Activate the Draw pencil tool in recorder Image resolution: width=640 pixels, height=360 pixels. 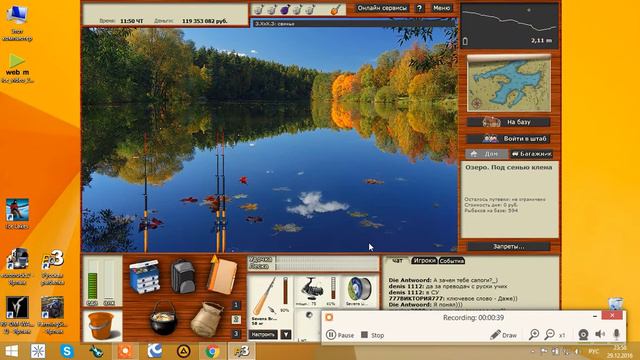click(503, 335)
